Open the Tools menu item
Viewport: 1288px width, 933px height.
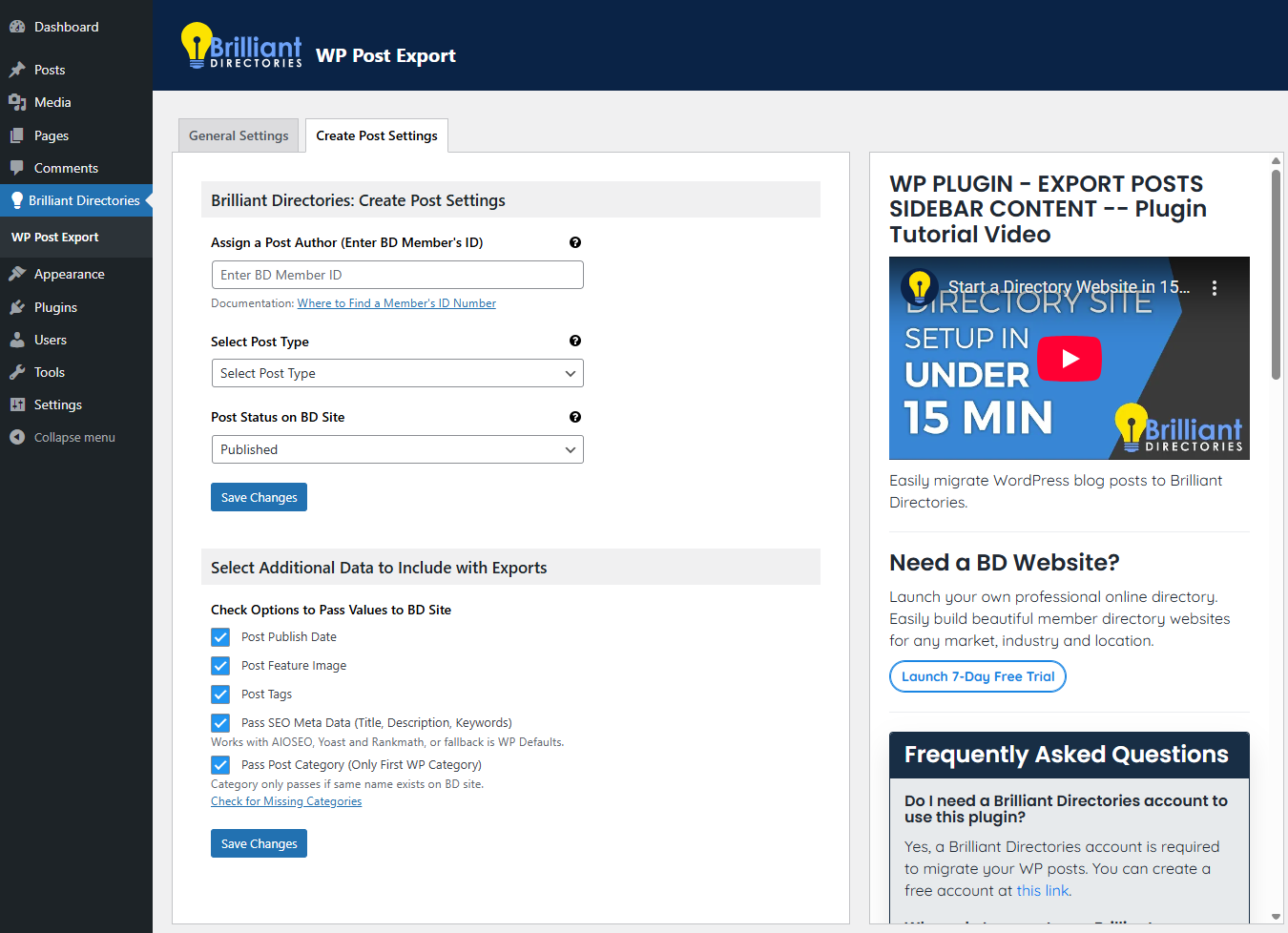(x=76, y=372)
